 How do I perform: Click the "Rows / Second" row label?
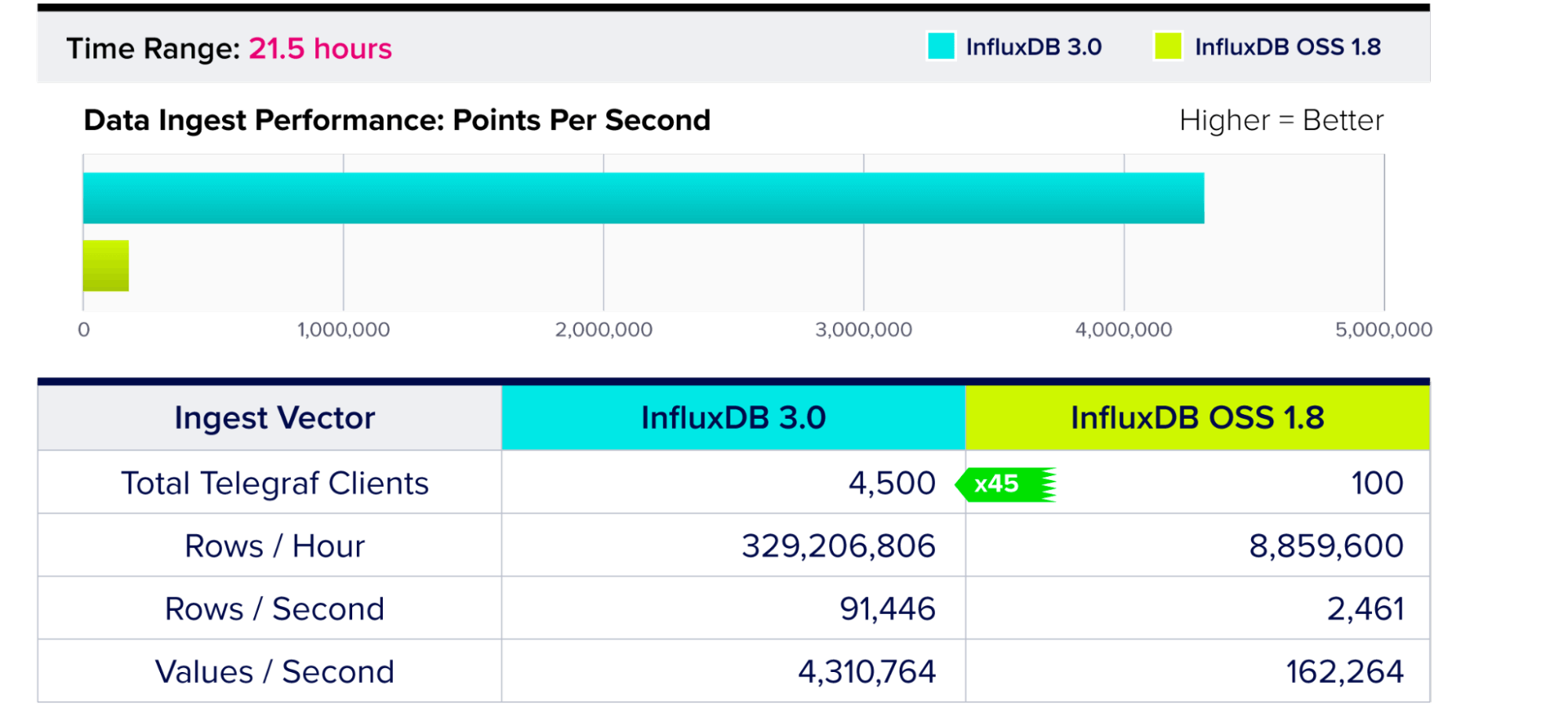tap(275, 609)
